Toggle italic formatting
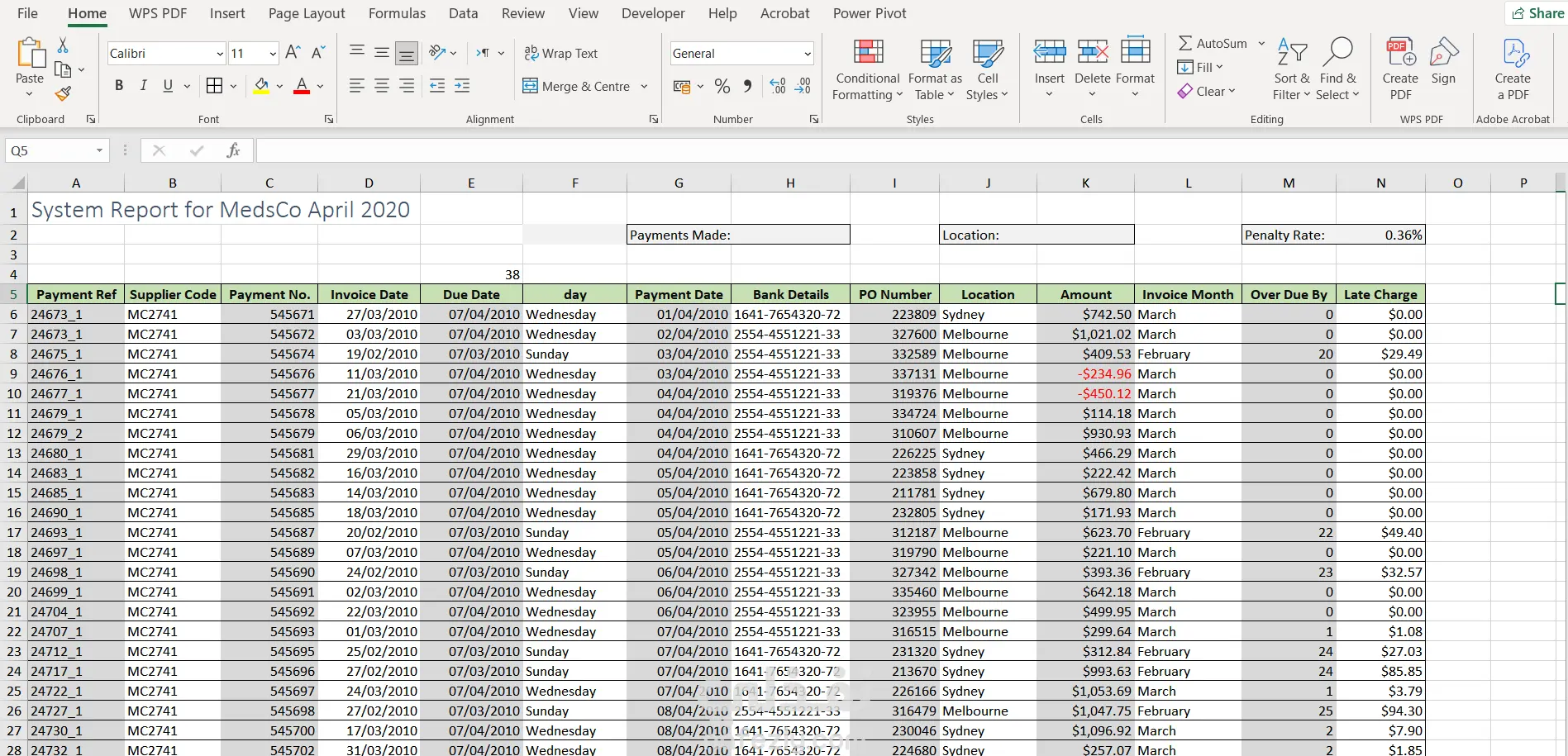 (144, 86)
